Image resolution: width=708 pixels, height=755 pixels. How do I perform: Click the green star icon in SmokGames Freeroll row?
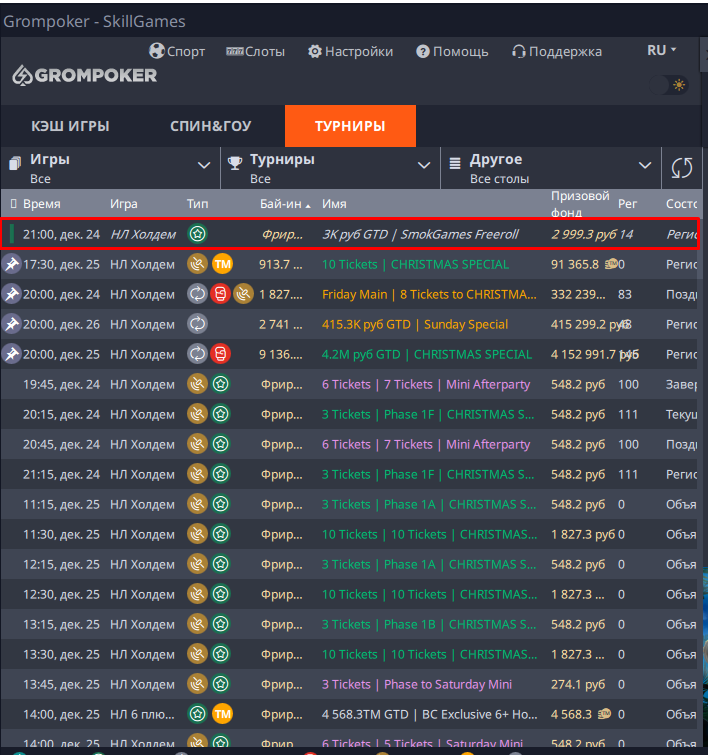click(197, 234)
